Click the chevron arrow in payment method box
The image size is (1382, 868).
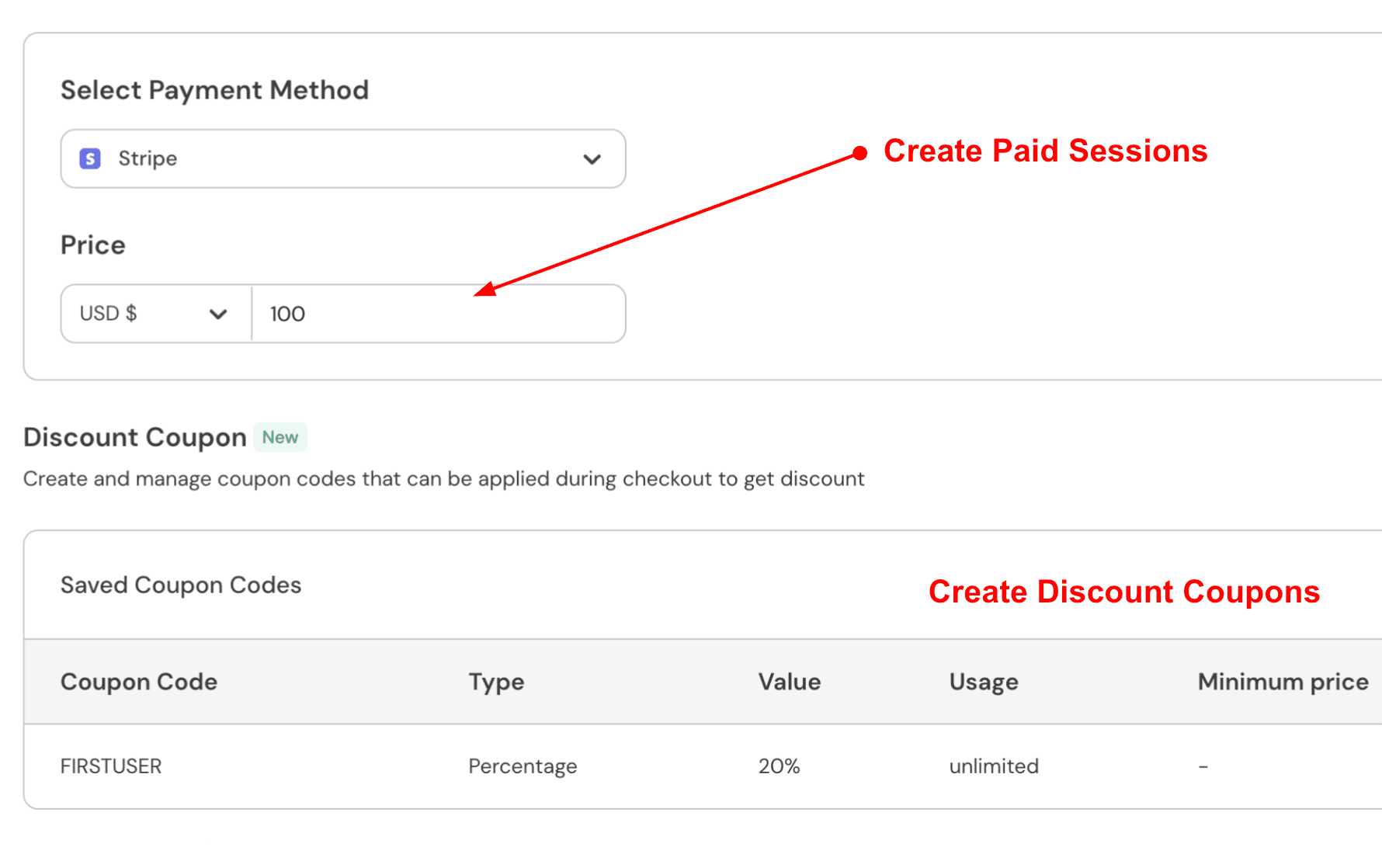592,159
